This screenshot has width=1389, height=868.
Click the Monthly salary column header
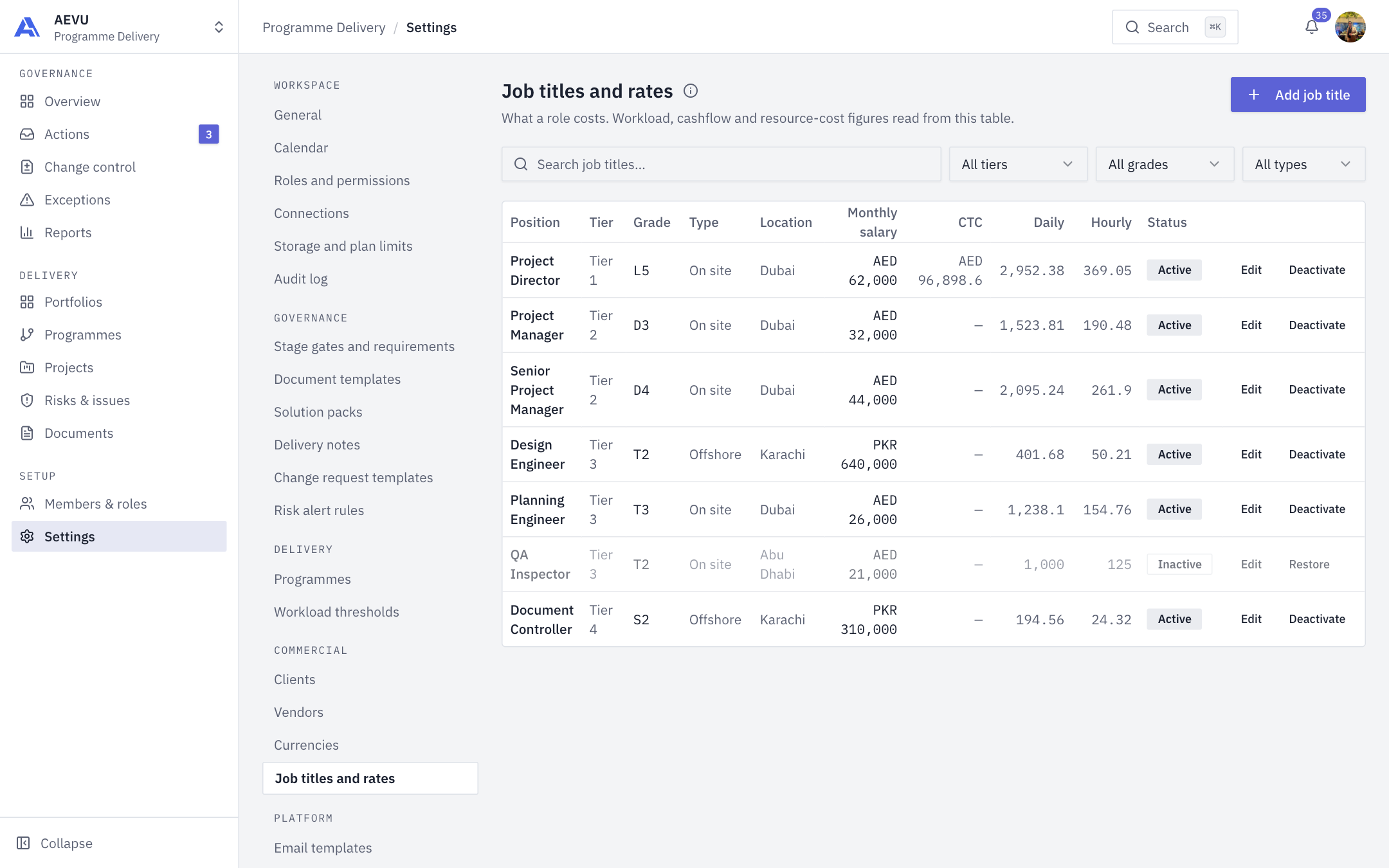tap(872, 222)
